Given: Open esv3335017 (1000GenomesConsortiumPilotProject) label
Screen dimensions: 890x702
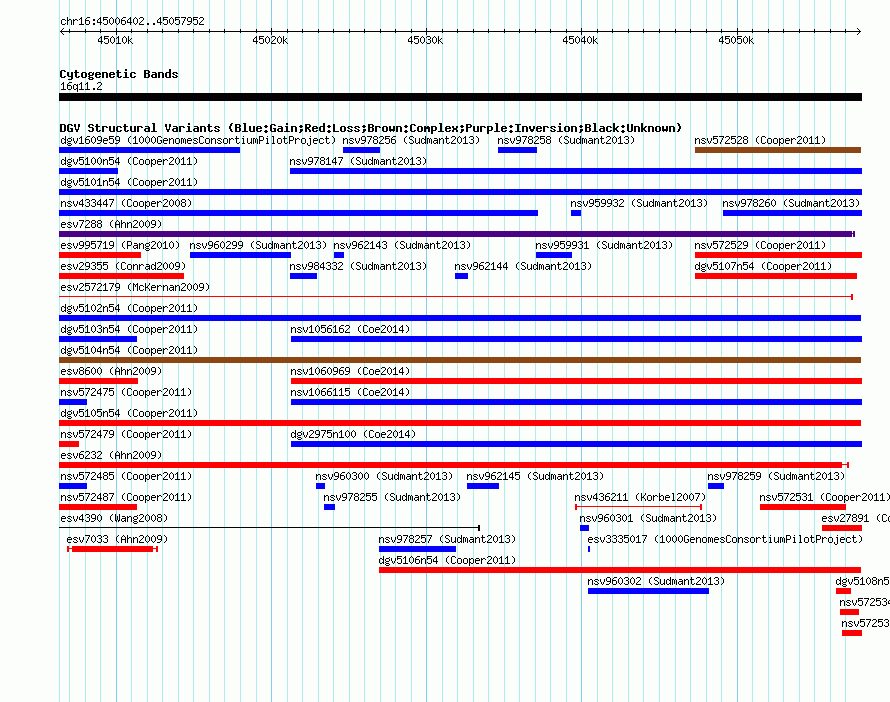Looking at the screenshot, I should [725, 539].
